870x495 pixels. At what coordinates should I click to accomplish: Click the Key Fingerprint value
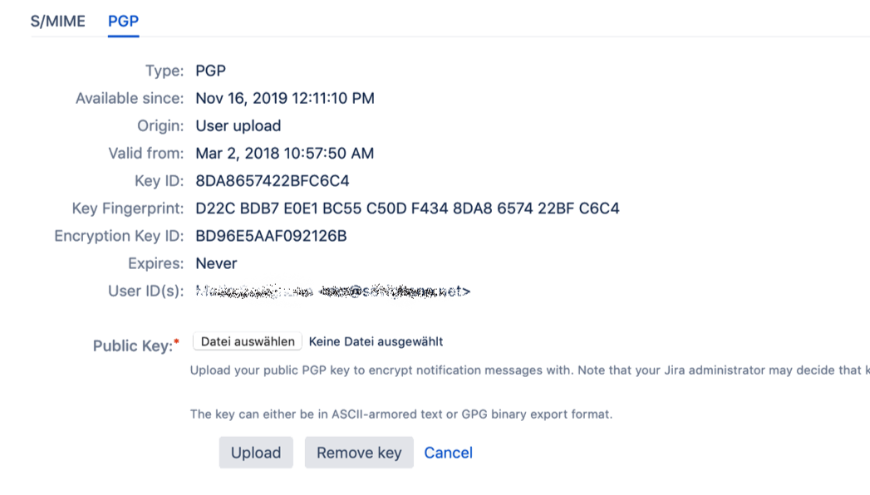[407, 209]
